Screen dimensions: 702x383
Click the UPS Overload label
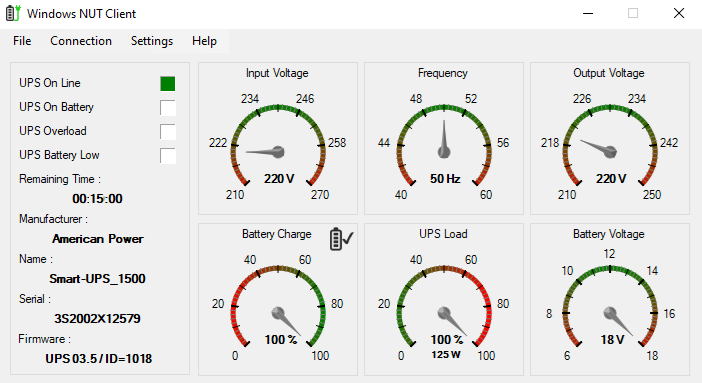[x=53, y=131]
